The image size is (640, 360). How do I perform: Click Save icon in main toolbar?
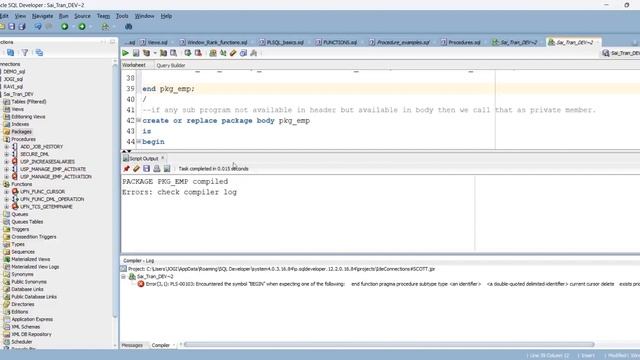11,27
